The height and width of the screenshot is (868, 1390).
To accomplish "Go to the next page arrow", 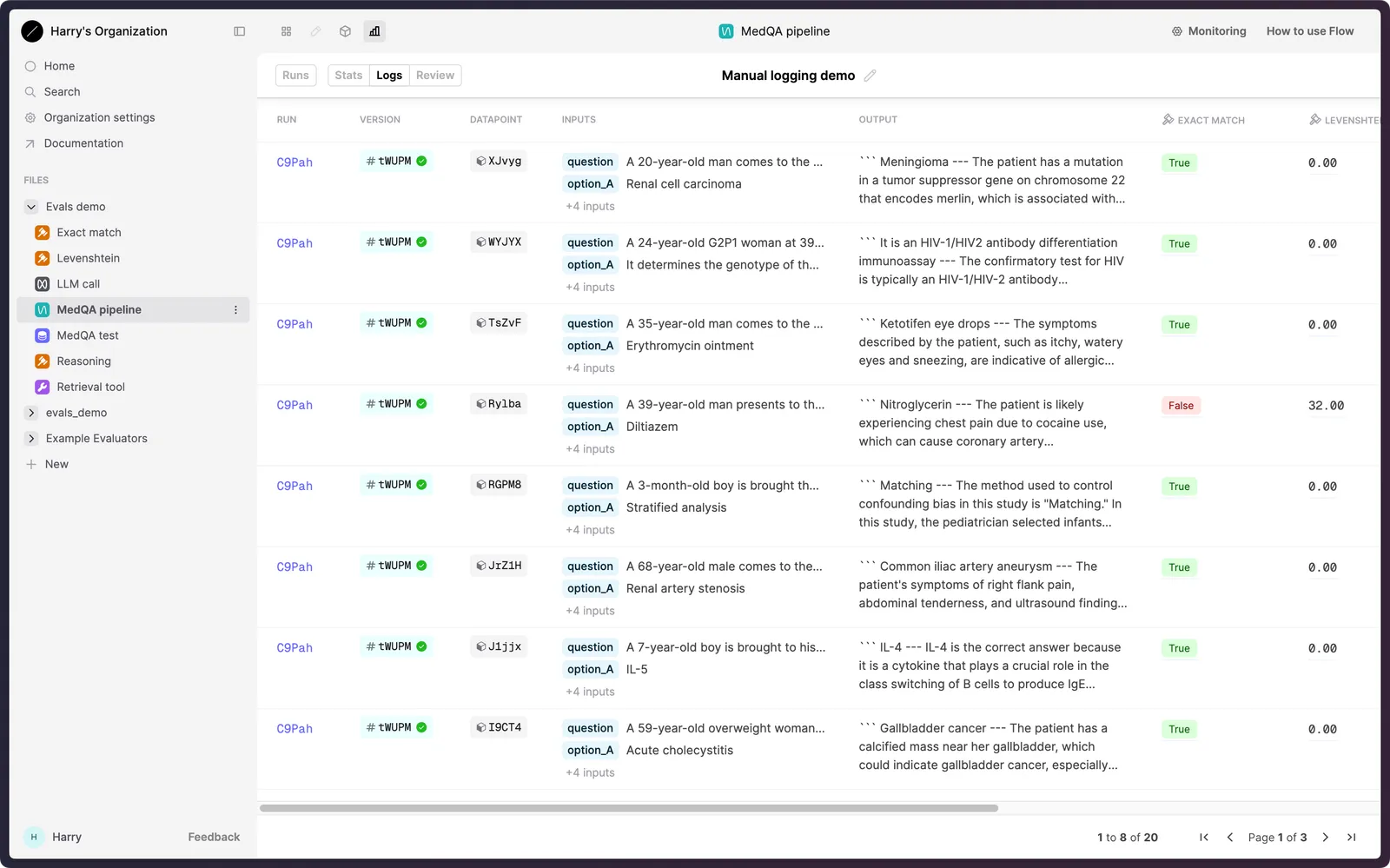I will [1326, 838].
